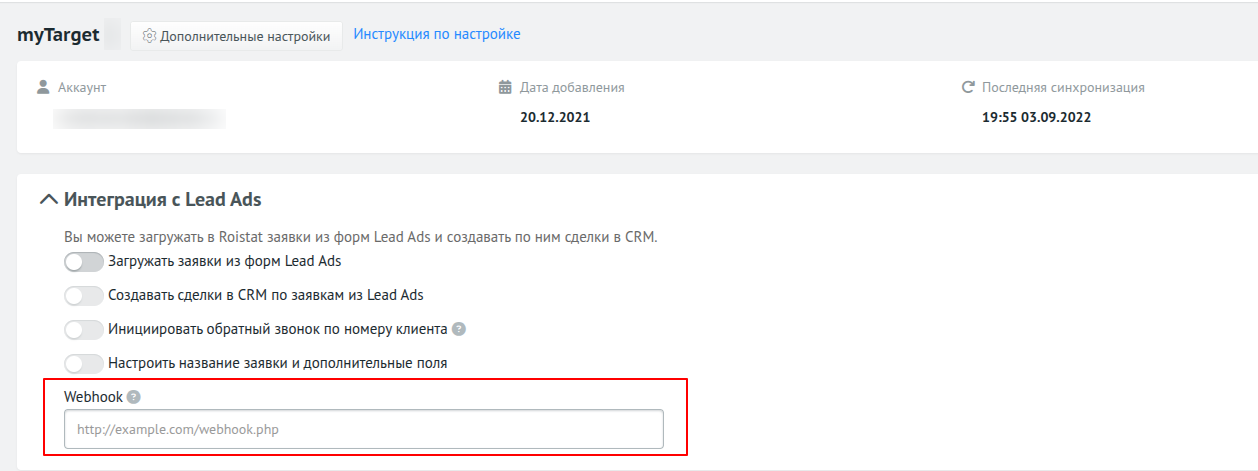Enable Загружать заявки из форм Lead Ads
This screenshot has width=1258, height=471.
[x=84, y=262]
